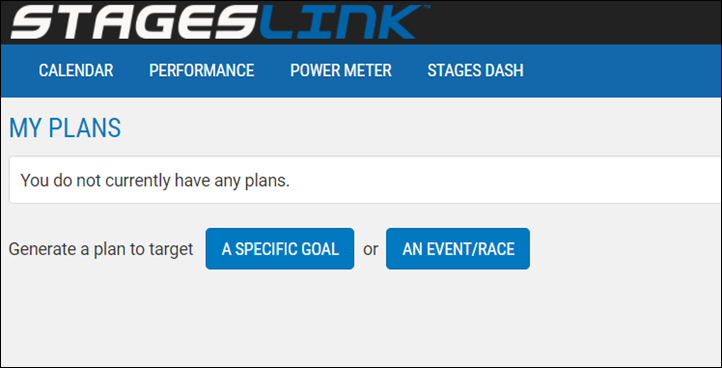Open the Power Meter page
Screen dimensions: 722x368
pyautogui.click(x=341, y=71)
